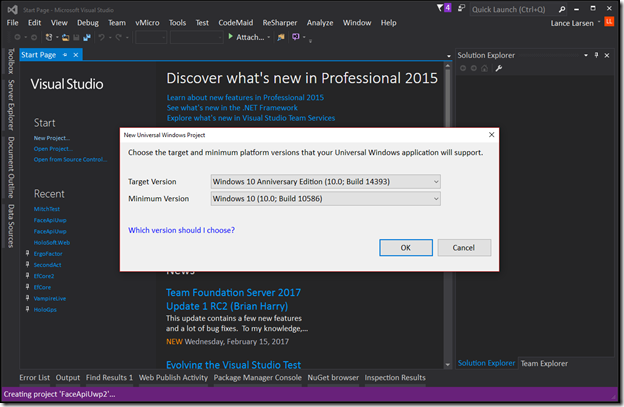Open the ReSharper menu

point(280,23)
